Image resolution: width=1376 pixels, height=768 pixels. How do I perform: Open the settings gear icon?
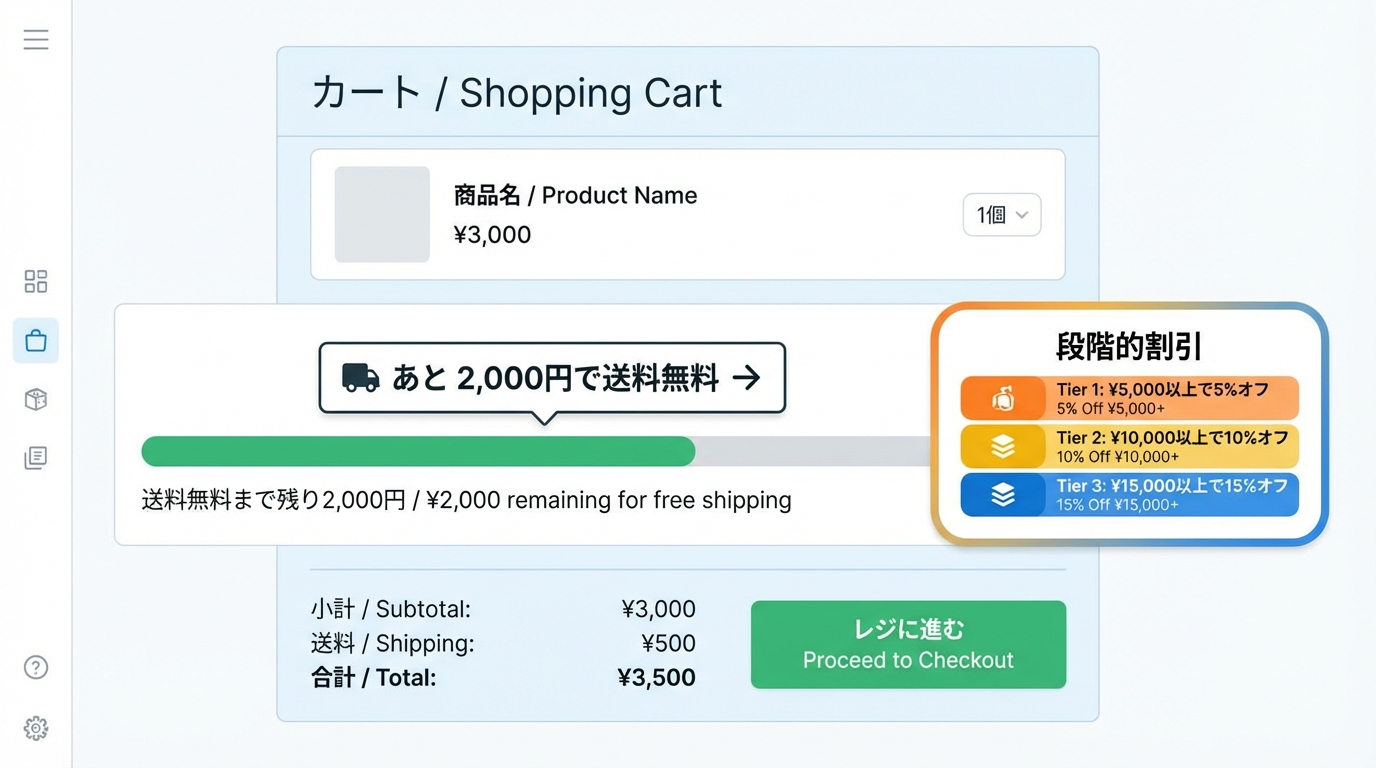(x=35, y=728)
